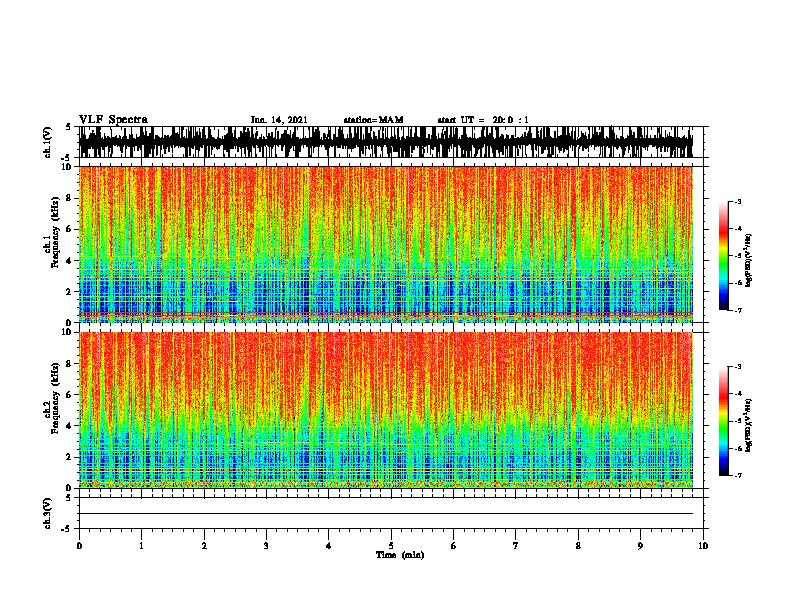Click the ch.1 spectrogram color scale bar

(724, 256)
